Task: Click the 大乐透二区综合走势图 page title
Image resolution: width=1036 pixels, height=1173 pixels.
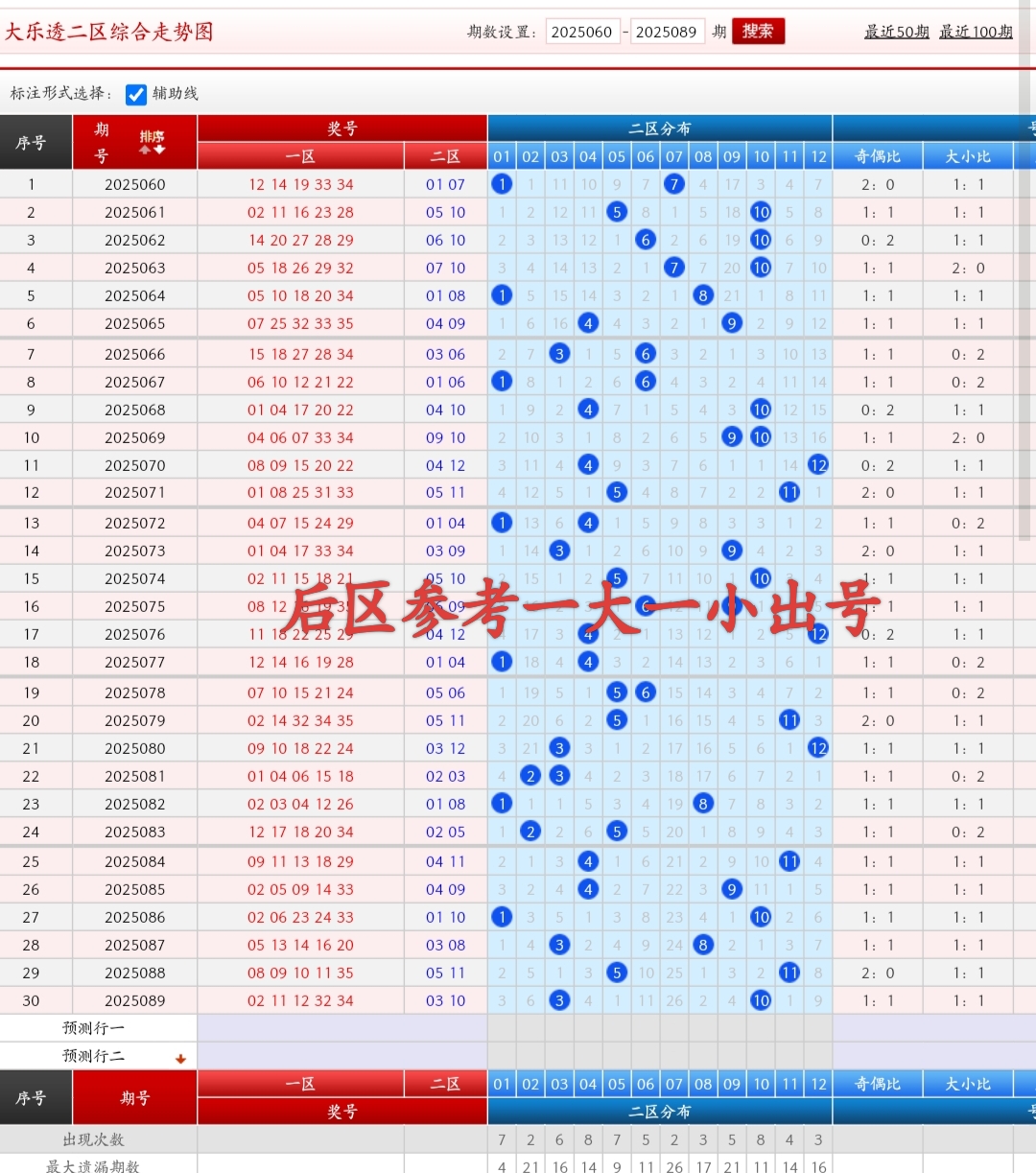Action: pyautogui.click(x=109, y=32)
